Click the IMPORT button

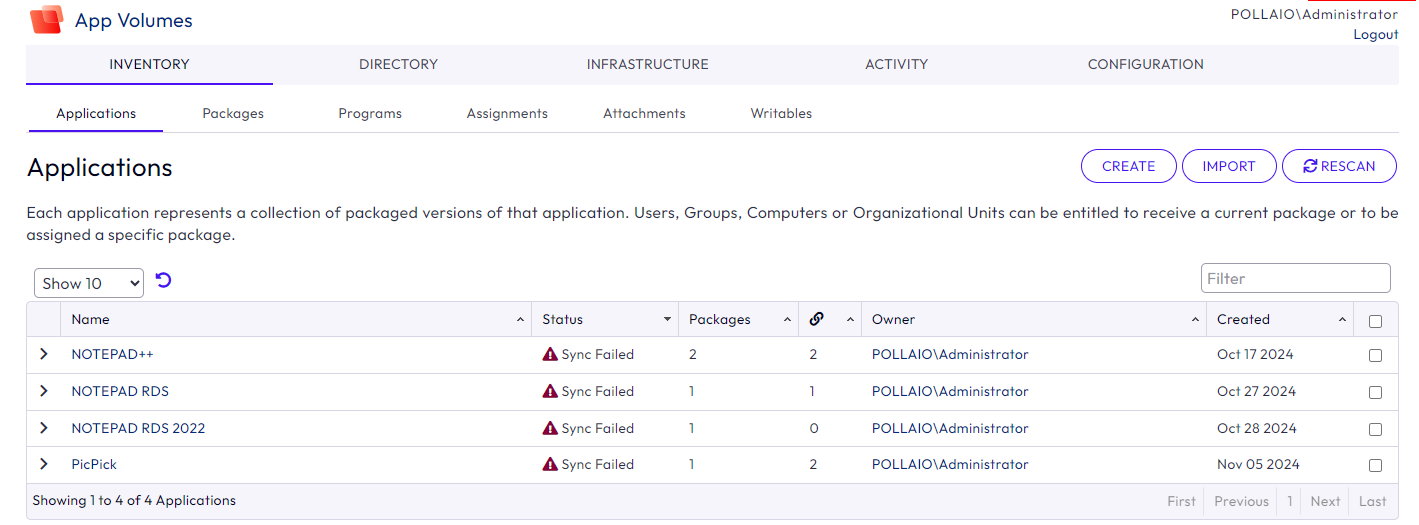click(1229, 166)
